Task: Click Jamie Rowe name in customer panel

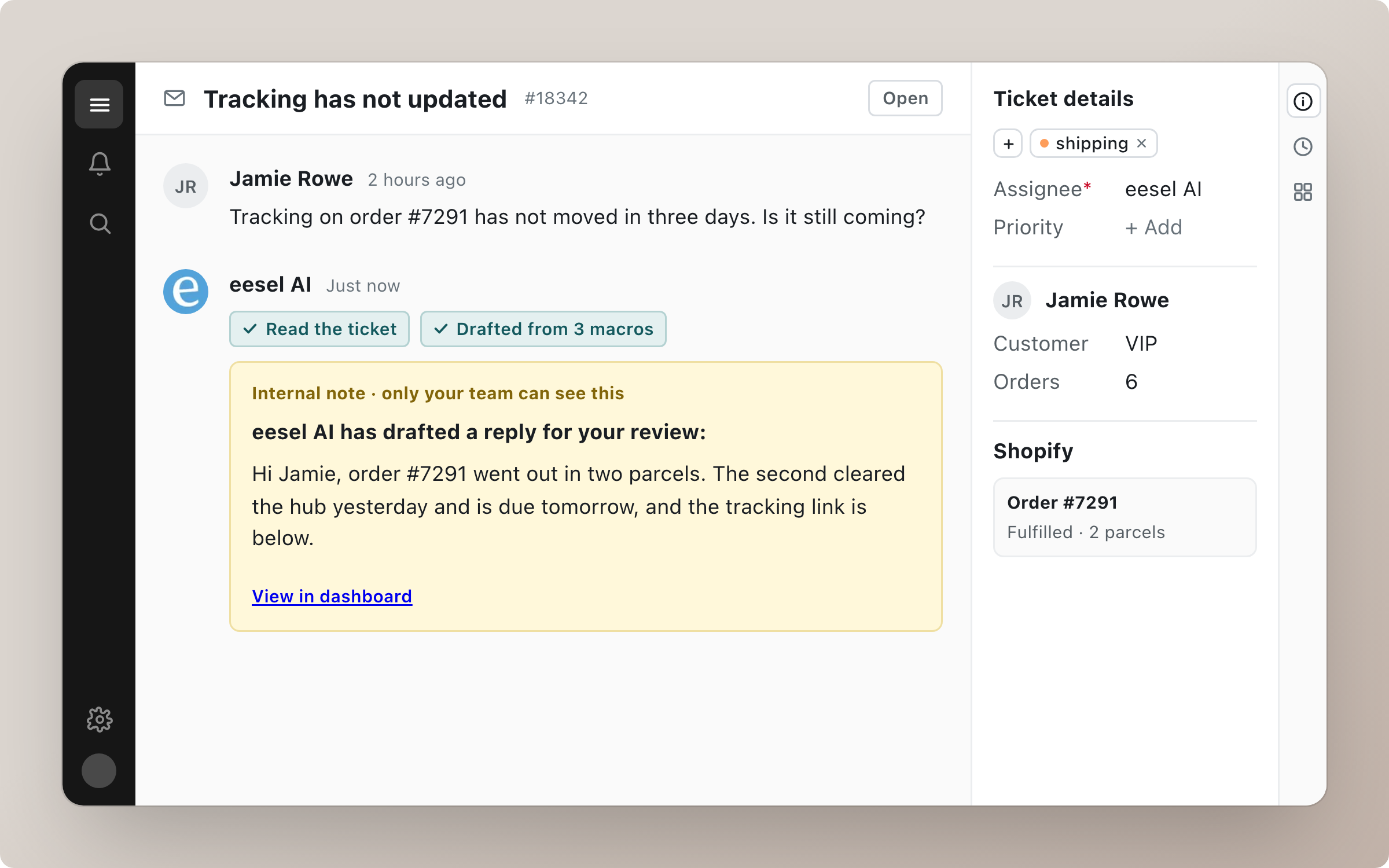Action: (1107, 300)
